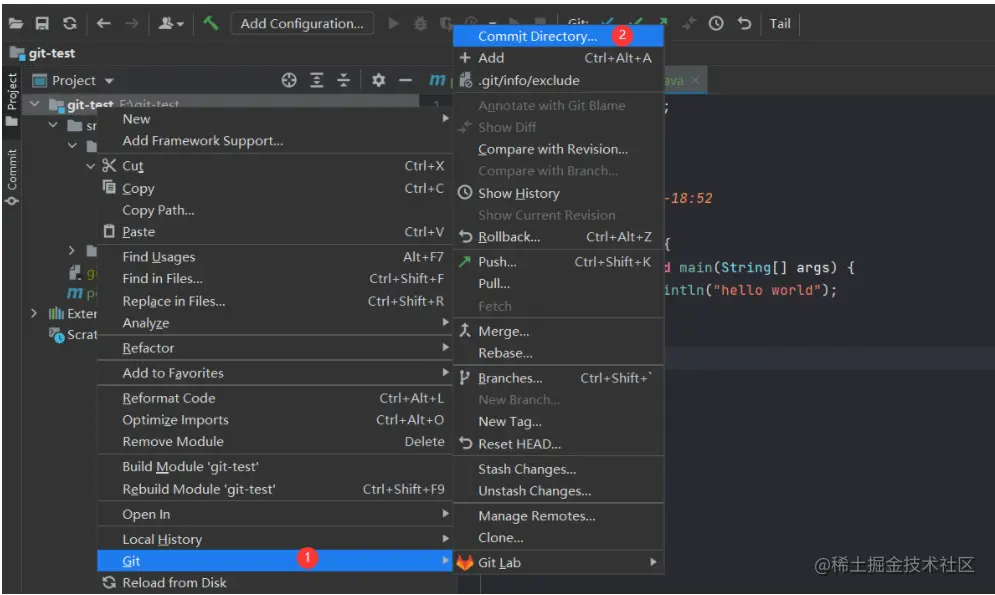Choose Merge... in Git submenu
The width and height of the screenshot is (995, 595).
click(x=558, y=331)
